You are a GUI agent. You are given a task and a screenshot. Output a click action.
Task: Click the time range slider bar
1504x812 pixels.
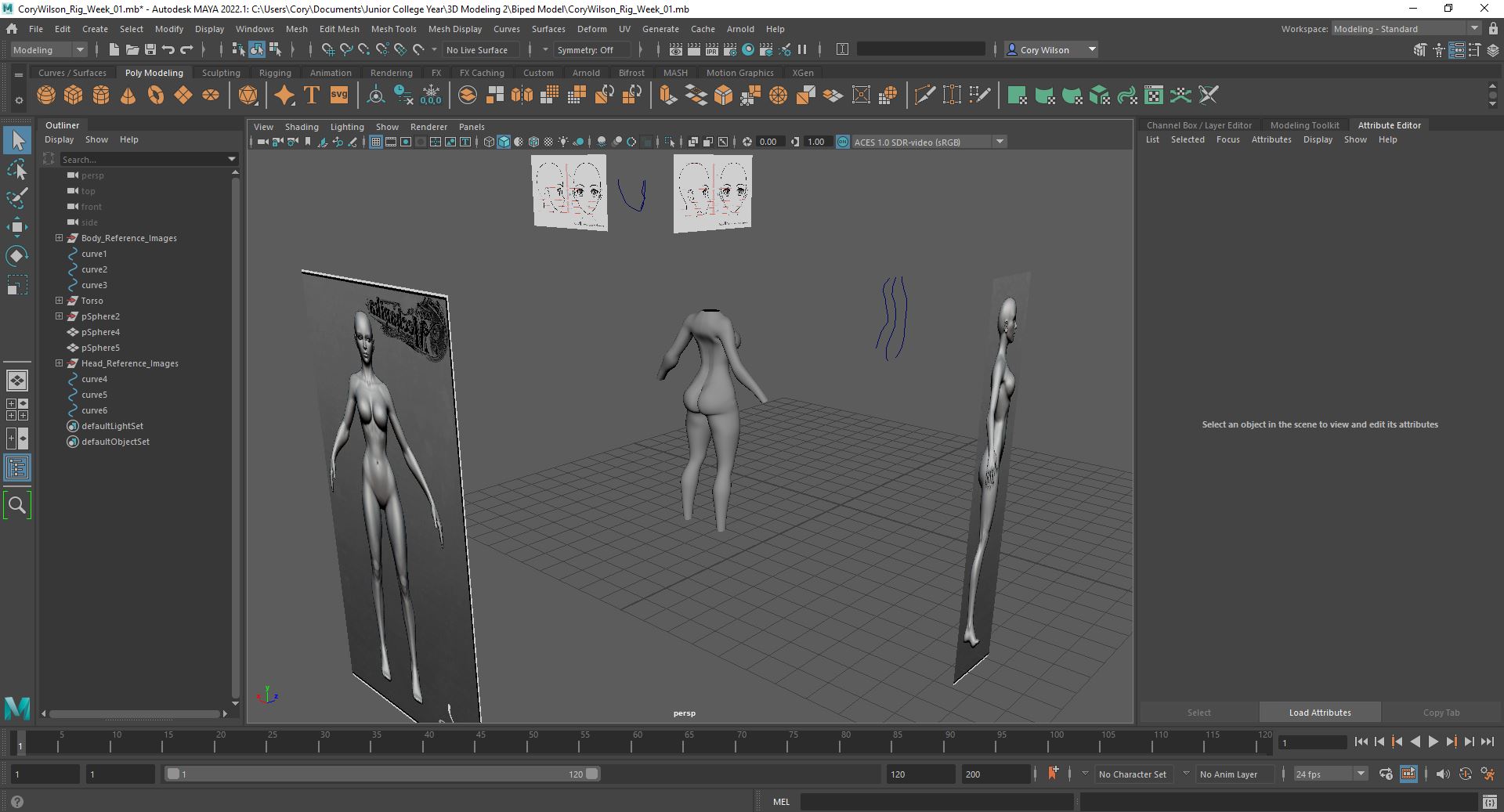[x=381, y=774]
